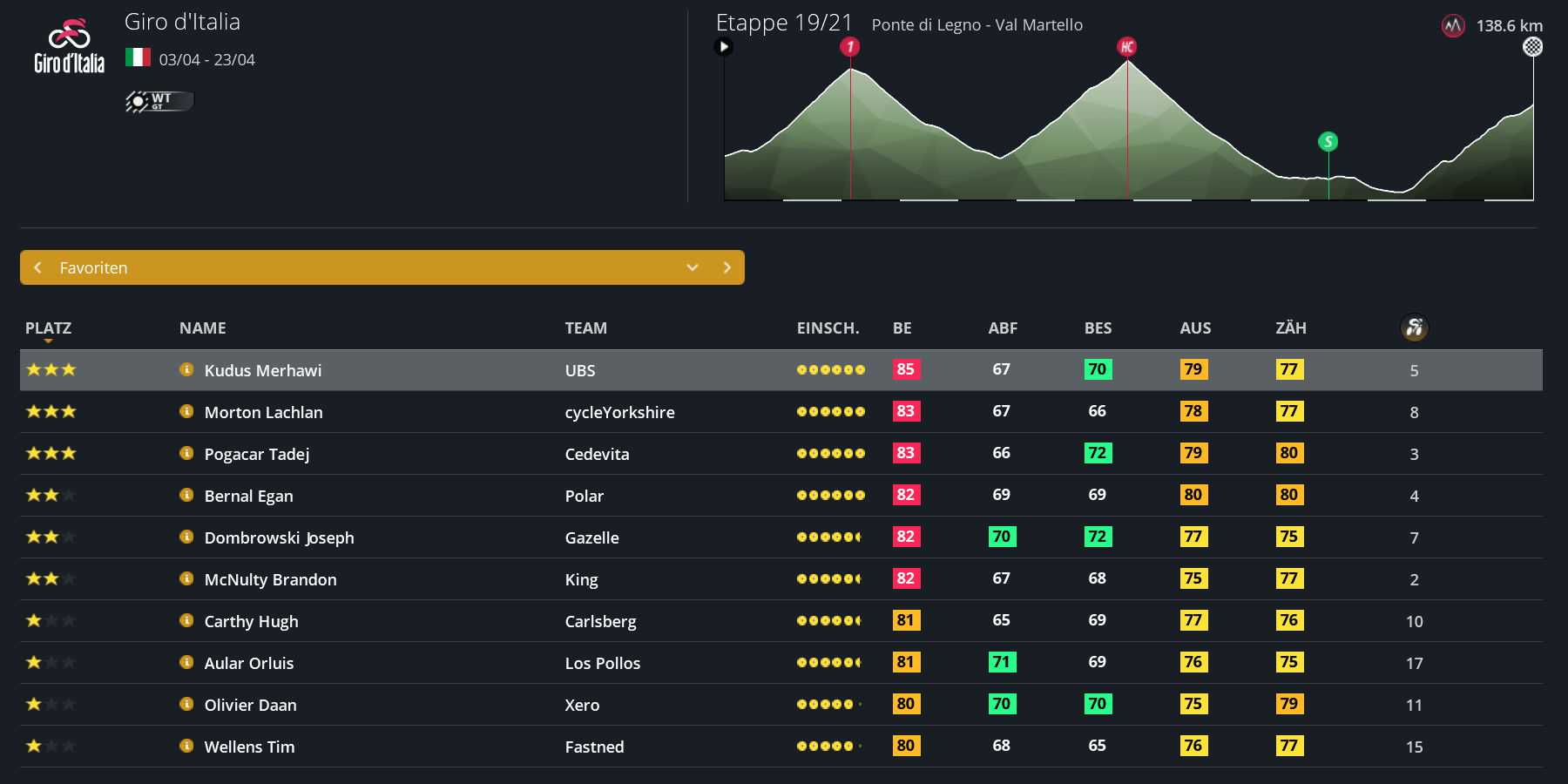Screen dimensions: 1568x784
Task: Open rider Bernal Egan
Action: coord(248,496)
